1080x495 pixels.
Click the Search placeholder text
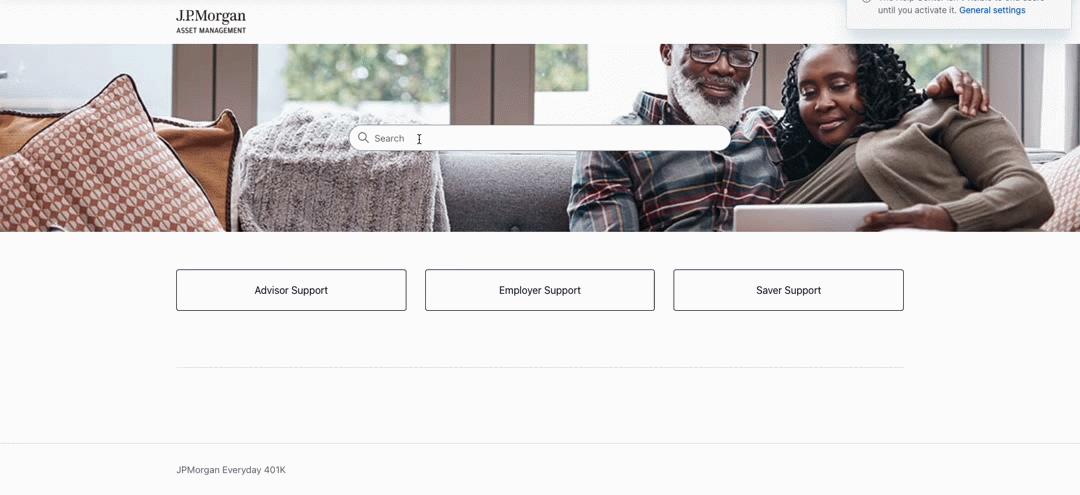(x=389, y=138)
